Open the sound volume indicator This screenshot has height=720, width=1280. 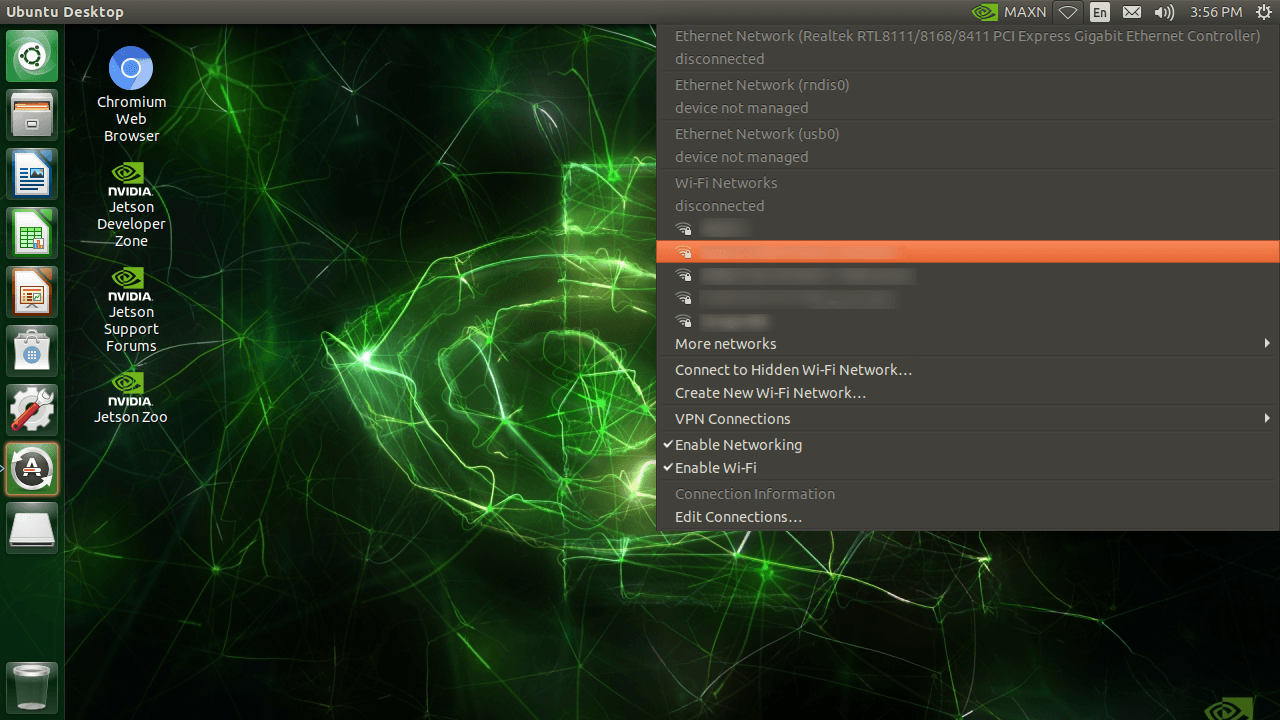(1164, 12)
